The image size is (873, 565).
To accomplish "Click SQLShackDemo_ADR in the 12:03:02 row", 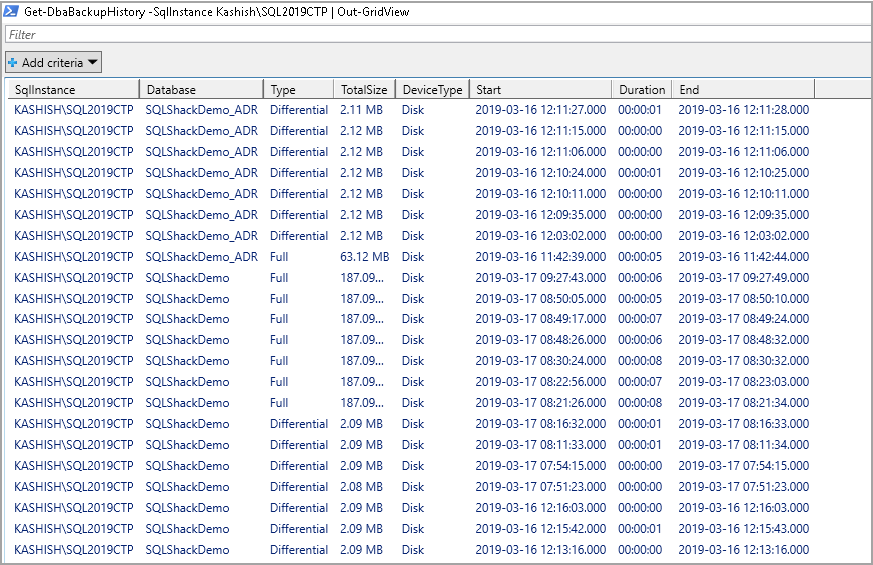I will (202, 235).
